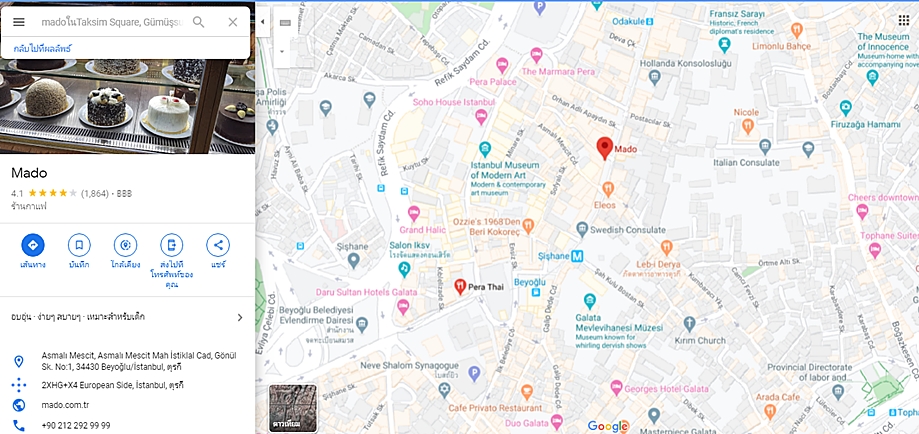The height and width of the screenshot is (434, 919).
Task: Click the Nearby search icon
Action: [125, 245]
